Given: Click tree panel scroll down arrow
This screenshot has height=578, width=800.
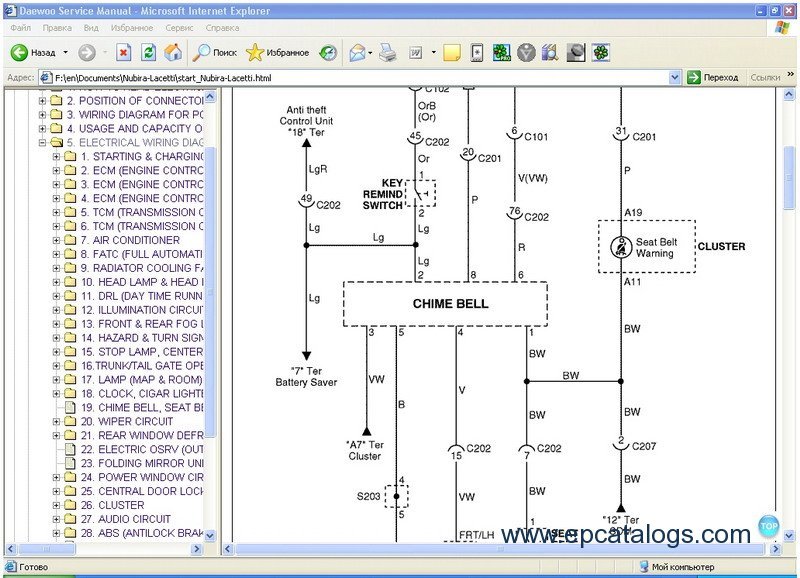Looking at the screenshot, I should [x=210, y=536].
